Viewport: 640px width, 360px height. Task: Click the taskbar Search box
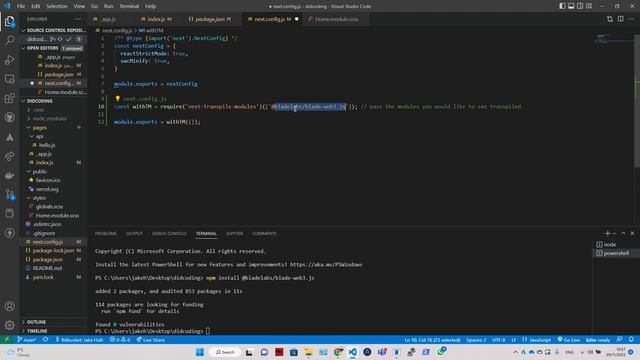tap(224, 352)
